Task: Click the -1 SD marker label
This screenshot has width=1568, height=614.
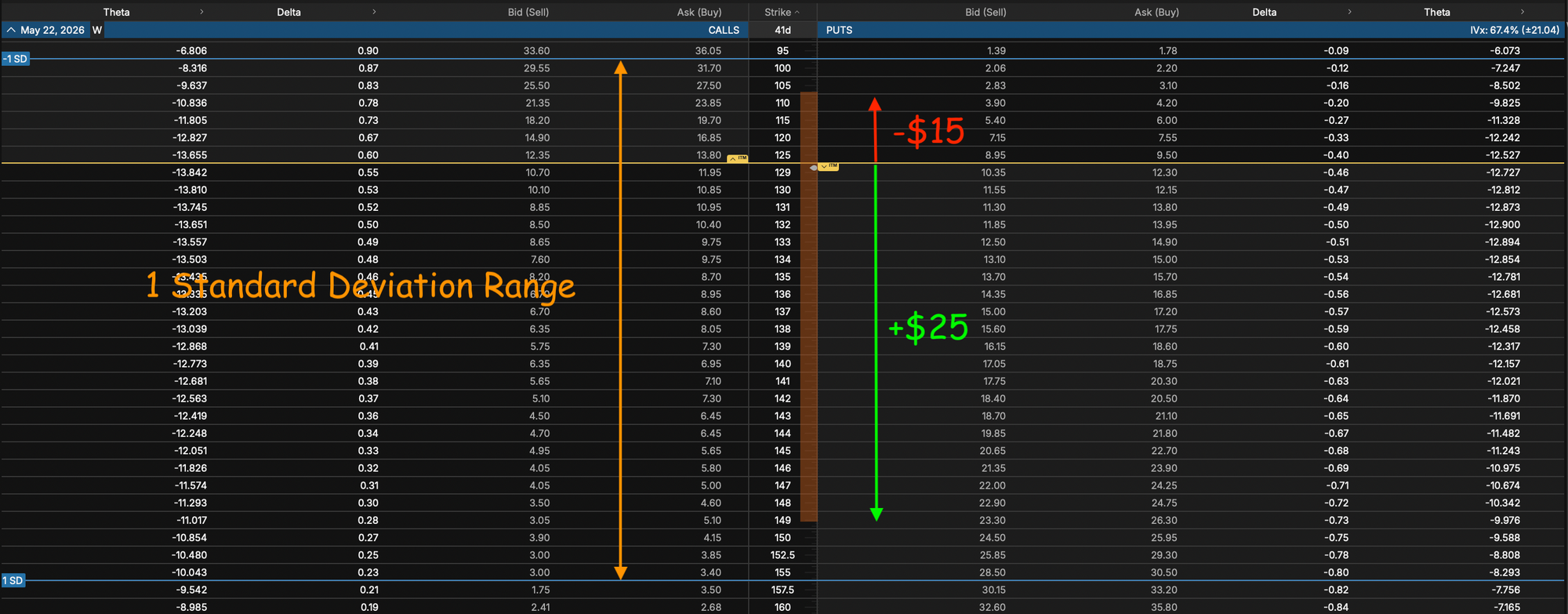Action: (16, 59)
